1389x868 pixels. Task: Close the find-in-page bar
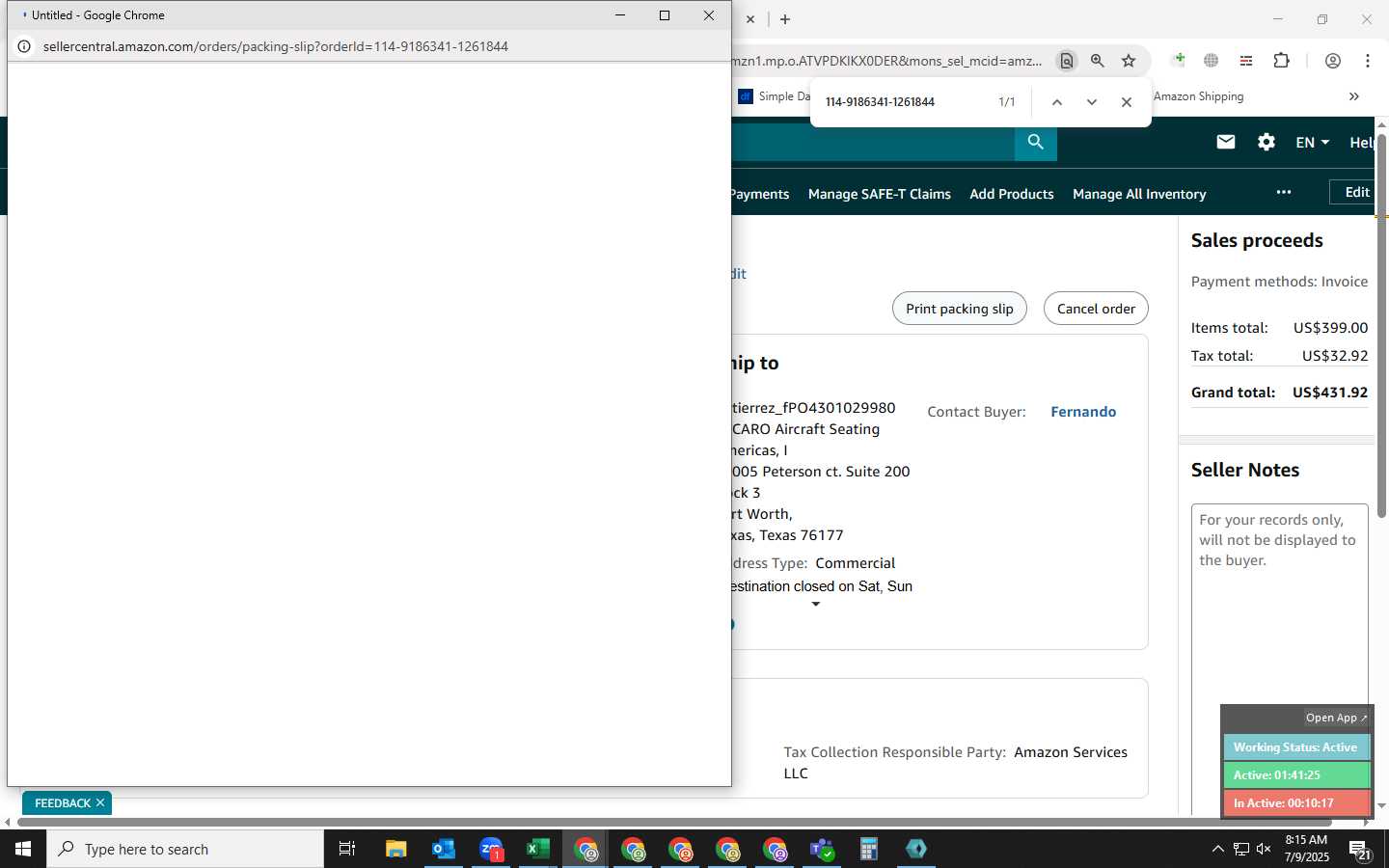tap(1127, 102)
